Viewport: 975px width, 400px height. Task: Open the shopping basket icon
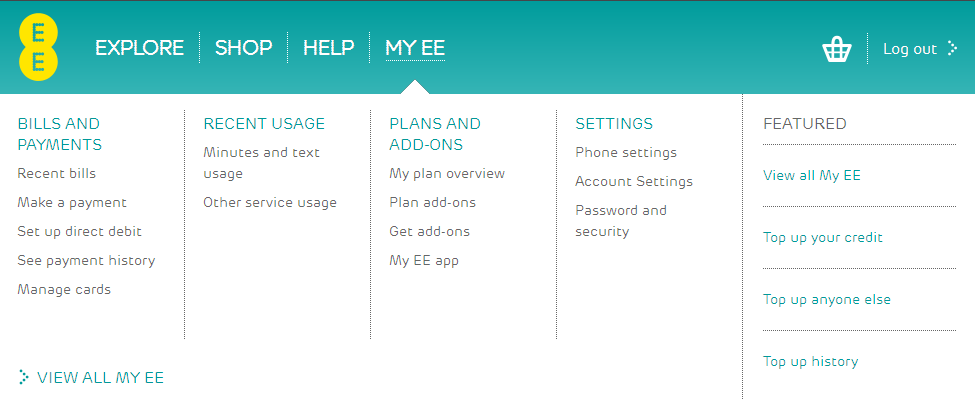(x=836, y=49)
